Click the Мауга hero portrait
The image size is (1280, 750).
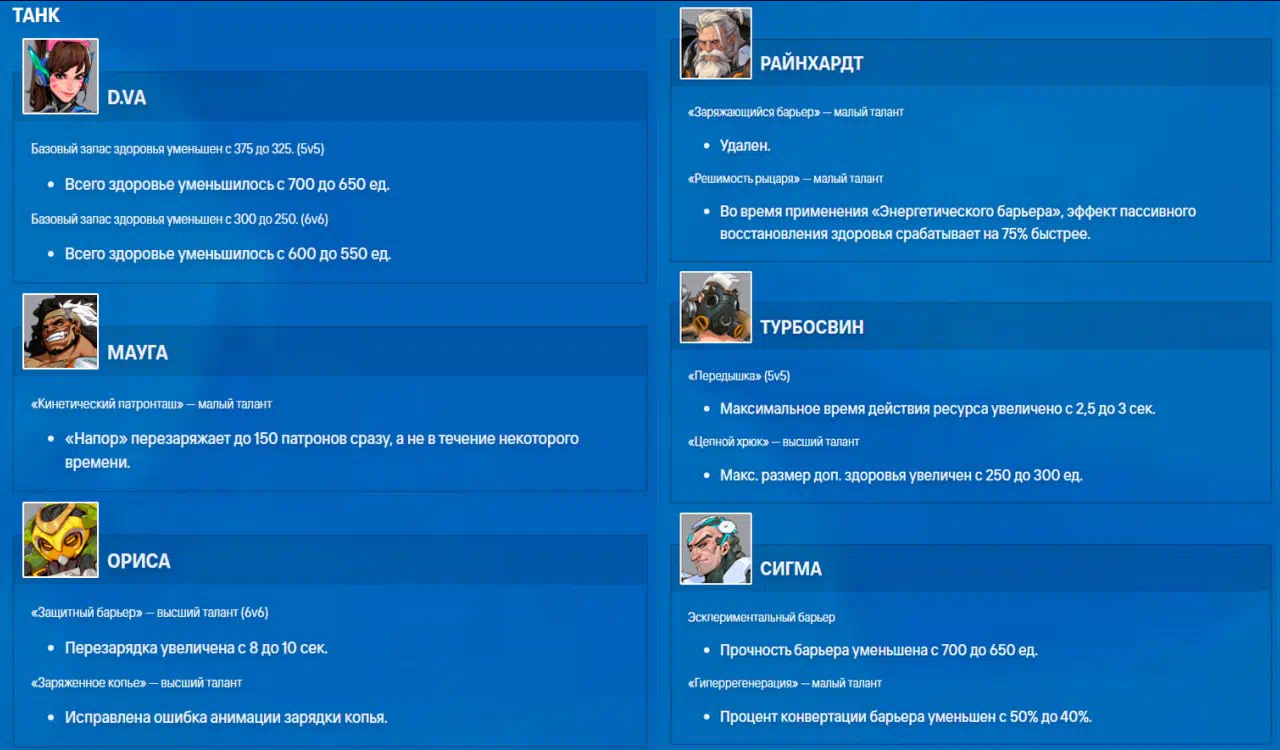61,331
